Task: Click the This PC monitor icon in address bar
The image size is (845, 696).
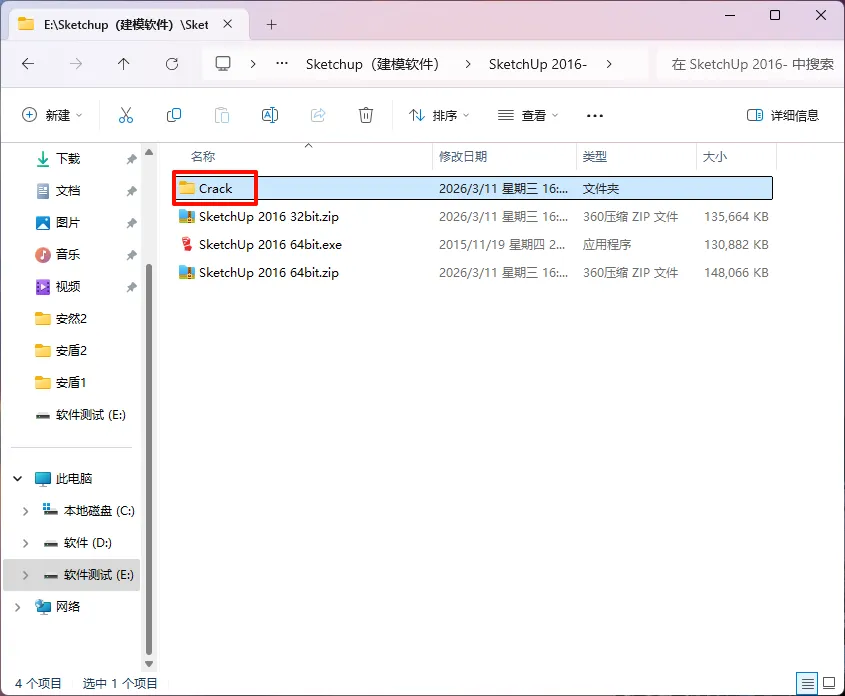Action: click(223, 64)
